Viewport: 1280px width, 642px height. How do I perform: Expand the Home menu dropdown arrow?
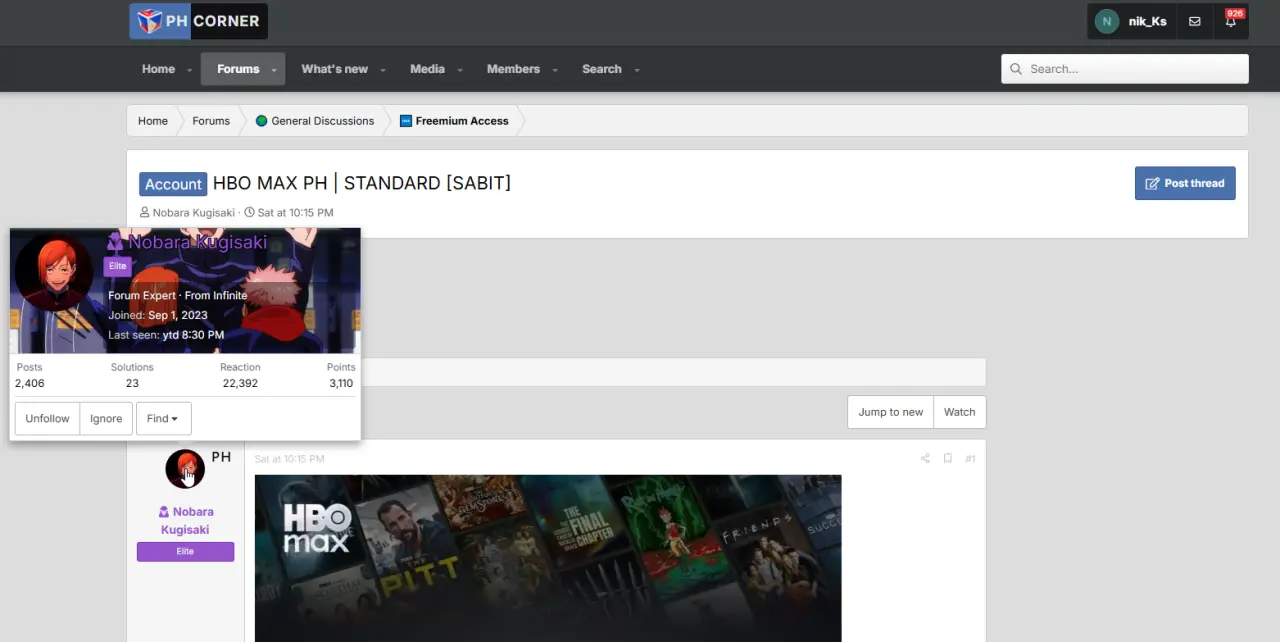(189, 70)
